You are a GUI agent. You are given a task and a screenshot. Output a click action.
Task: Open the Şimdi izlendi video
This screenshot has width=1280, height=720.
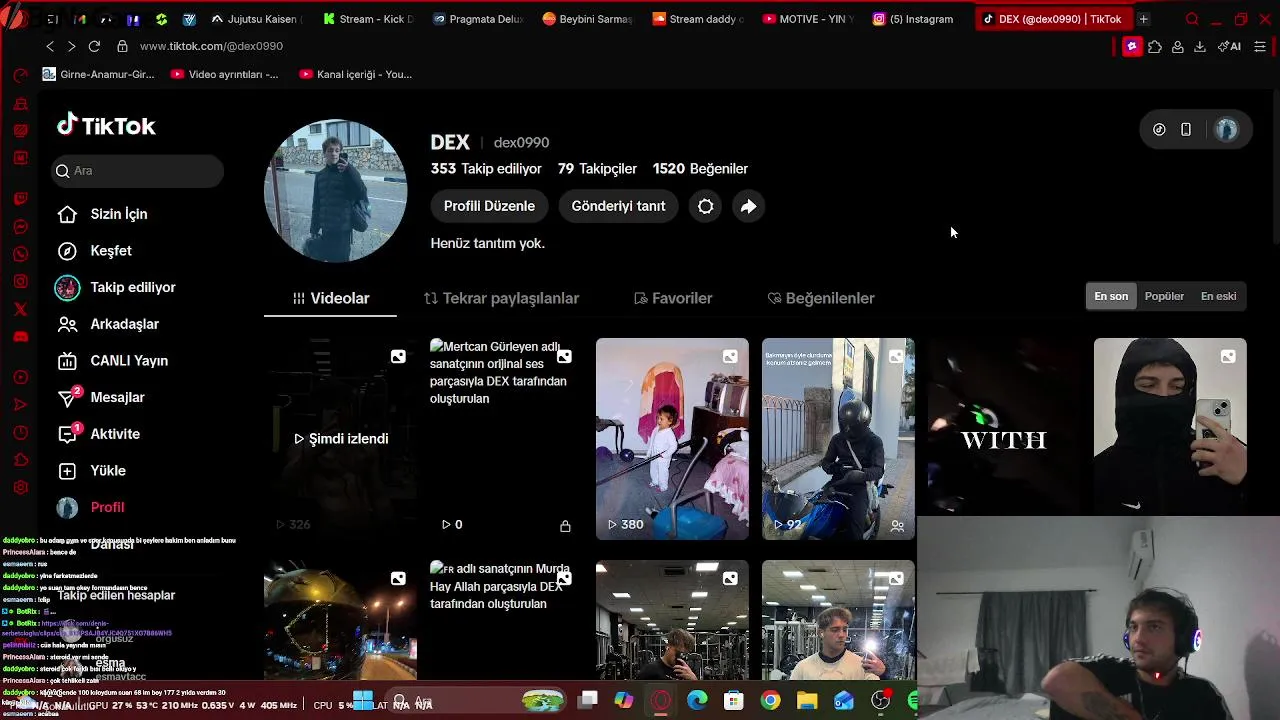point(340,439)
